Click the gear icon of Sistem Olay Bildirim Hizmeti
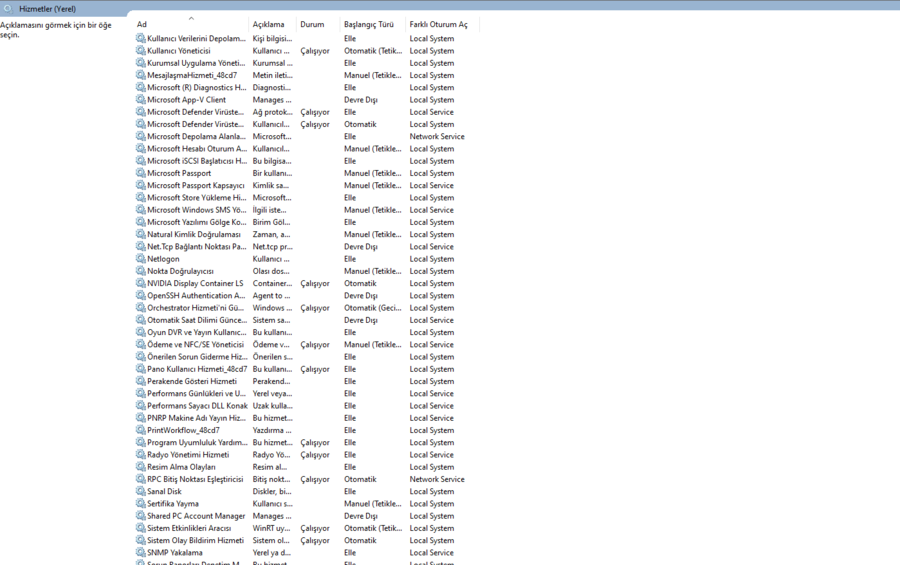 (141, 540)
